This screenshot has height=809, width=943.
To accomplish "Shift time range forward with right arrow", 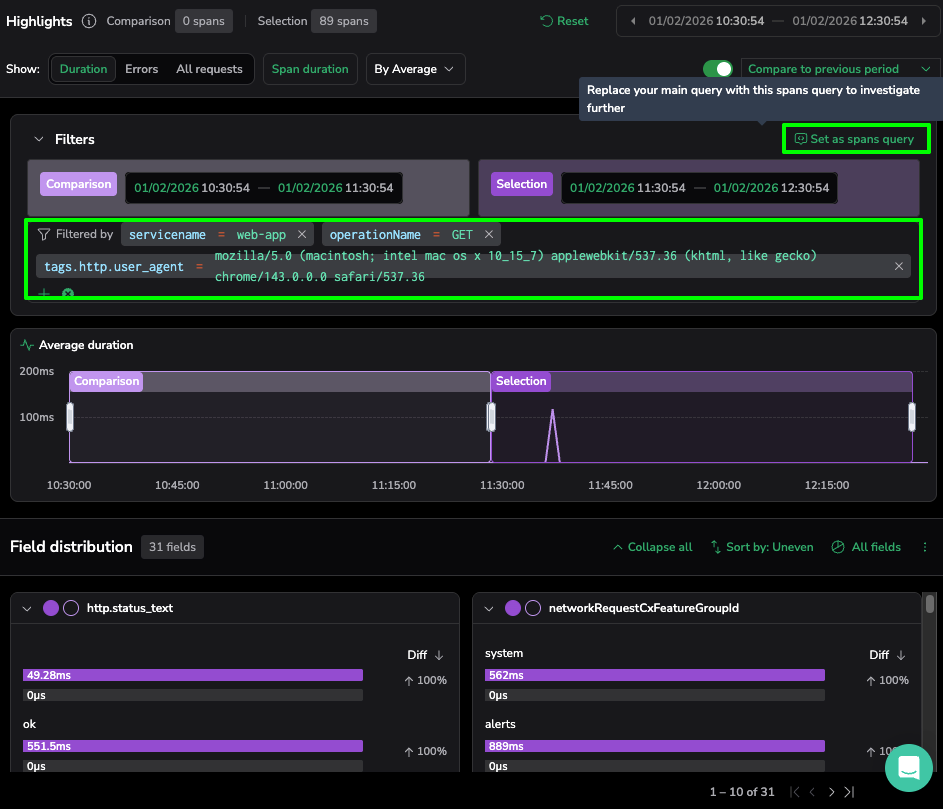I will (x=922, y=21).
